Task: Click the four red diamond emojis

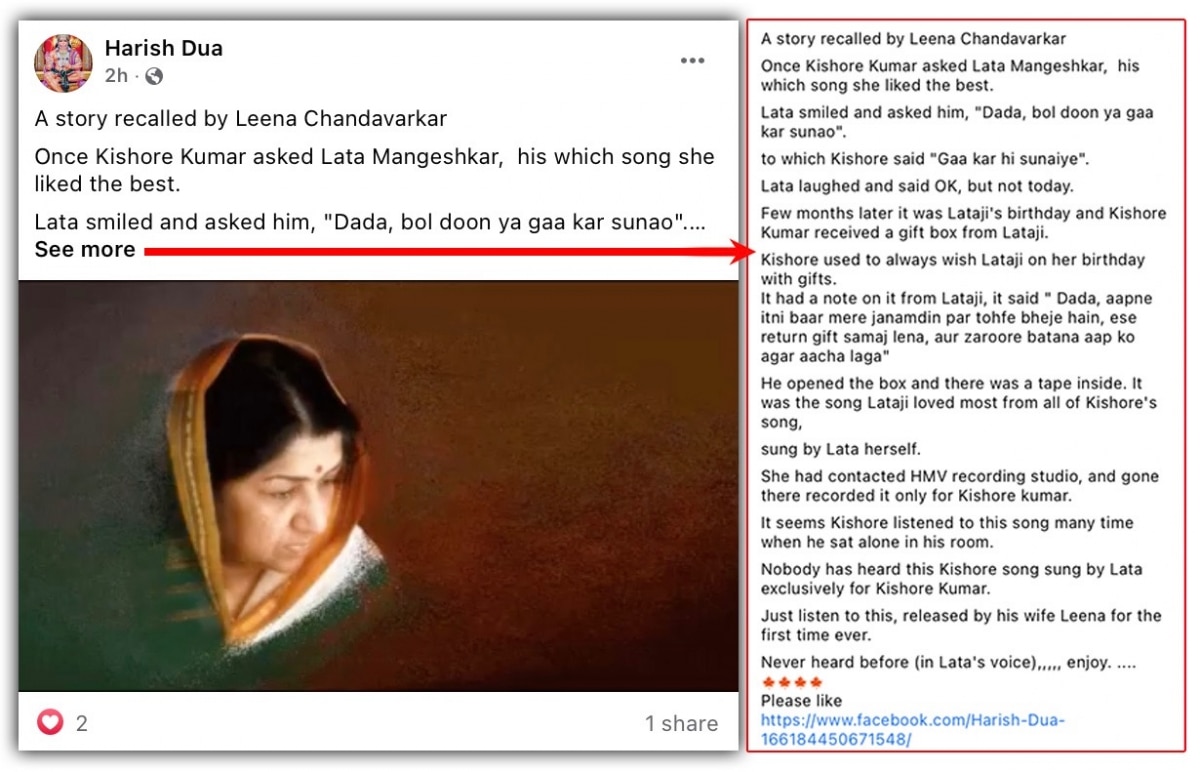Action: [x=792, y=682]
